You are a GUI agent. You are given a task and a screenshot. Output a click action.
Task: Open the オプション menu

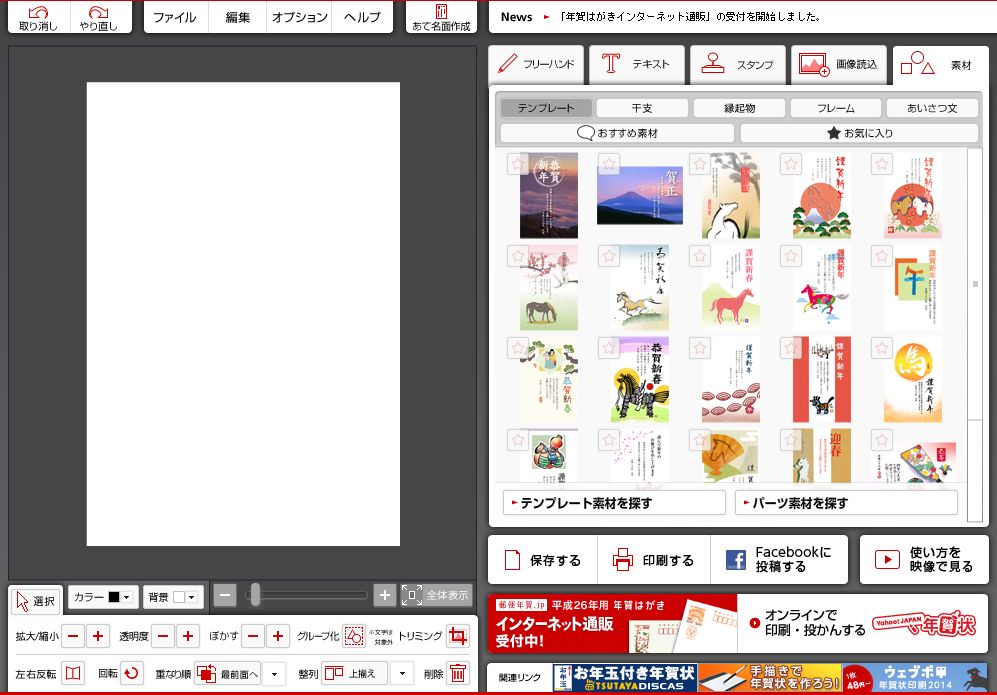(x=299, y=17)
